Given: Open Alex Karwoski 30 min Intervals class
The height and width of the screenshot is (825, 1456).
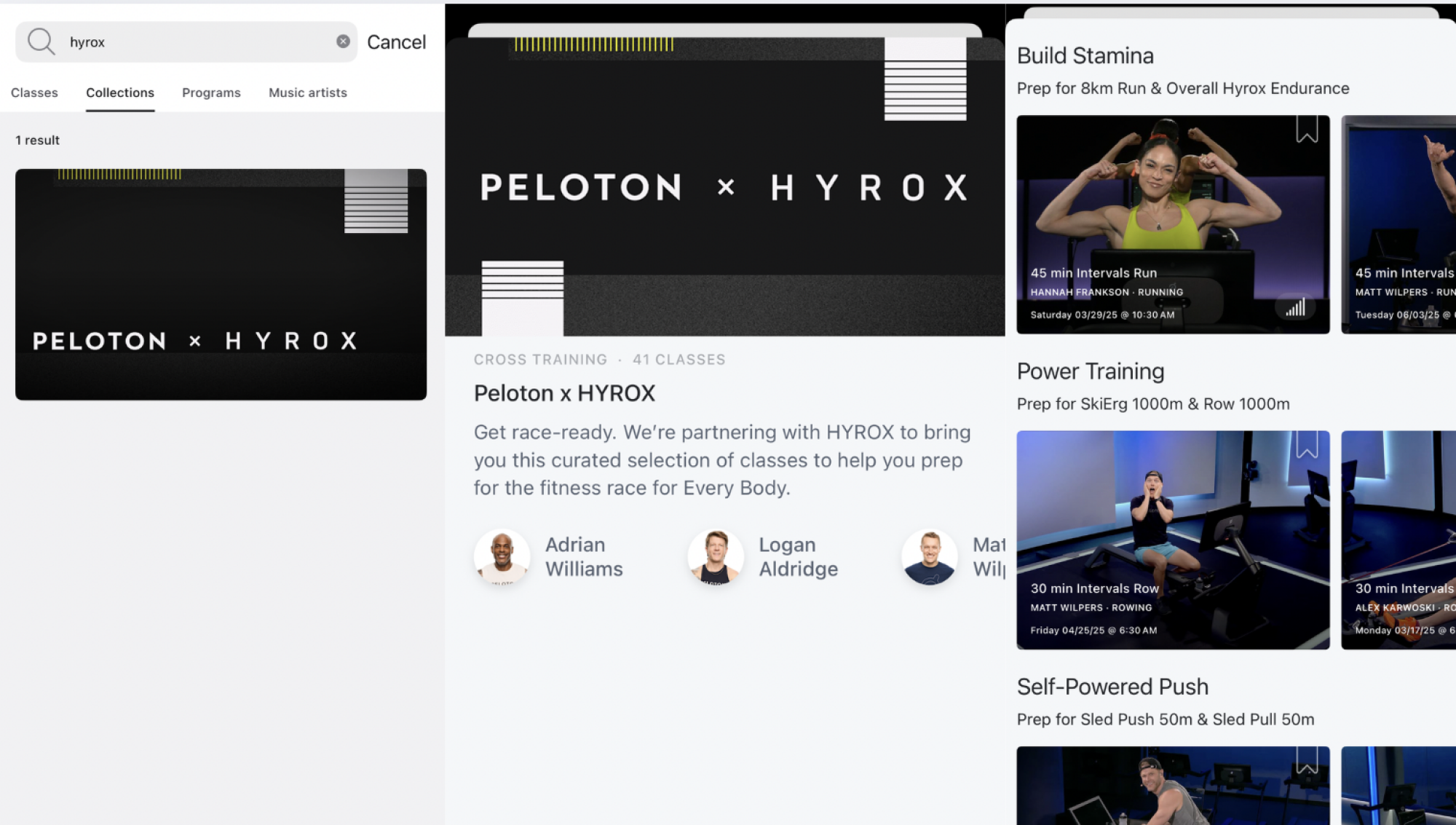Looking at the screenshot, I should point(1398,540).
